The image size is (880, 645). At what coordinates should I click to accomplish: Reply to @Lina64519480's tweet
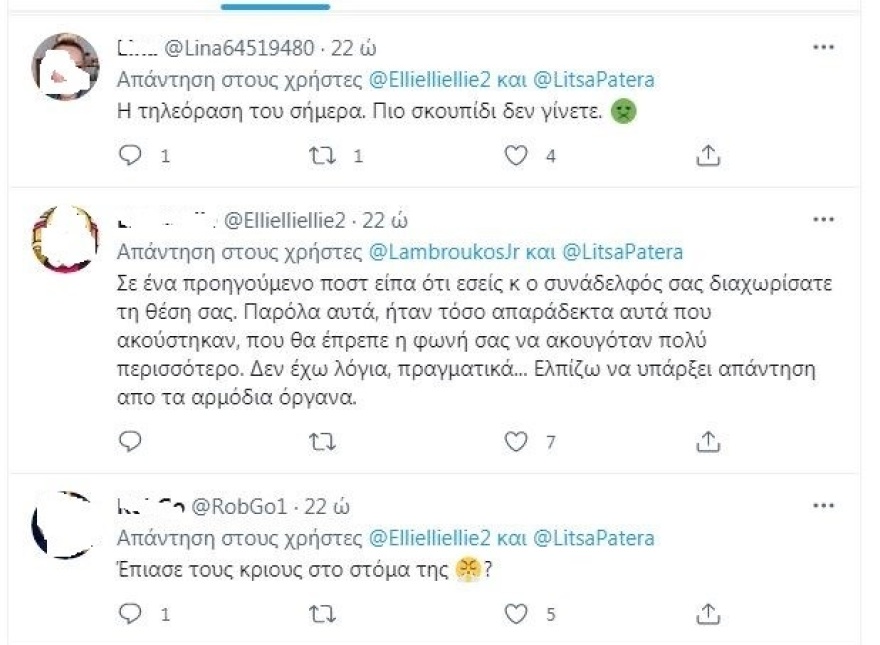coord(130,155)
